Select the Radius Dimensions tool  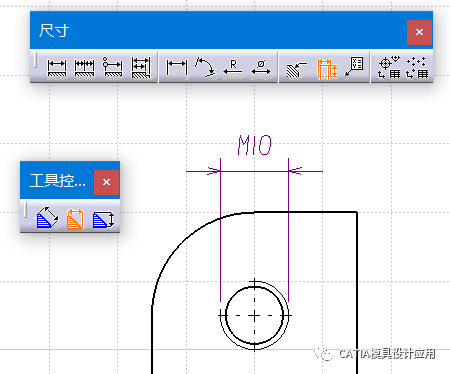tap(233, 68)
